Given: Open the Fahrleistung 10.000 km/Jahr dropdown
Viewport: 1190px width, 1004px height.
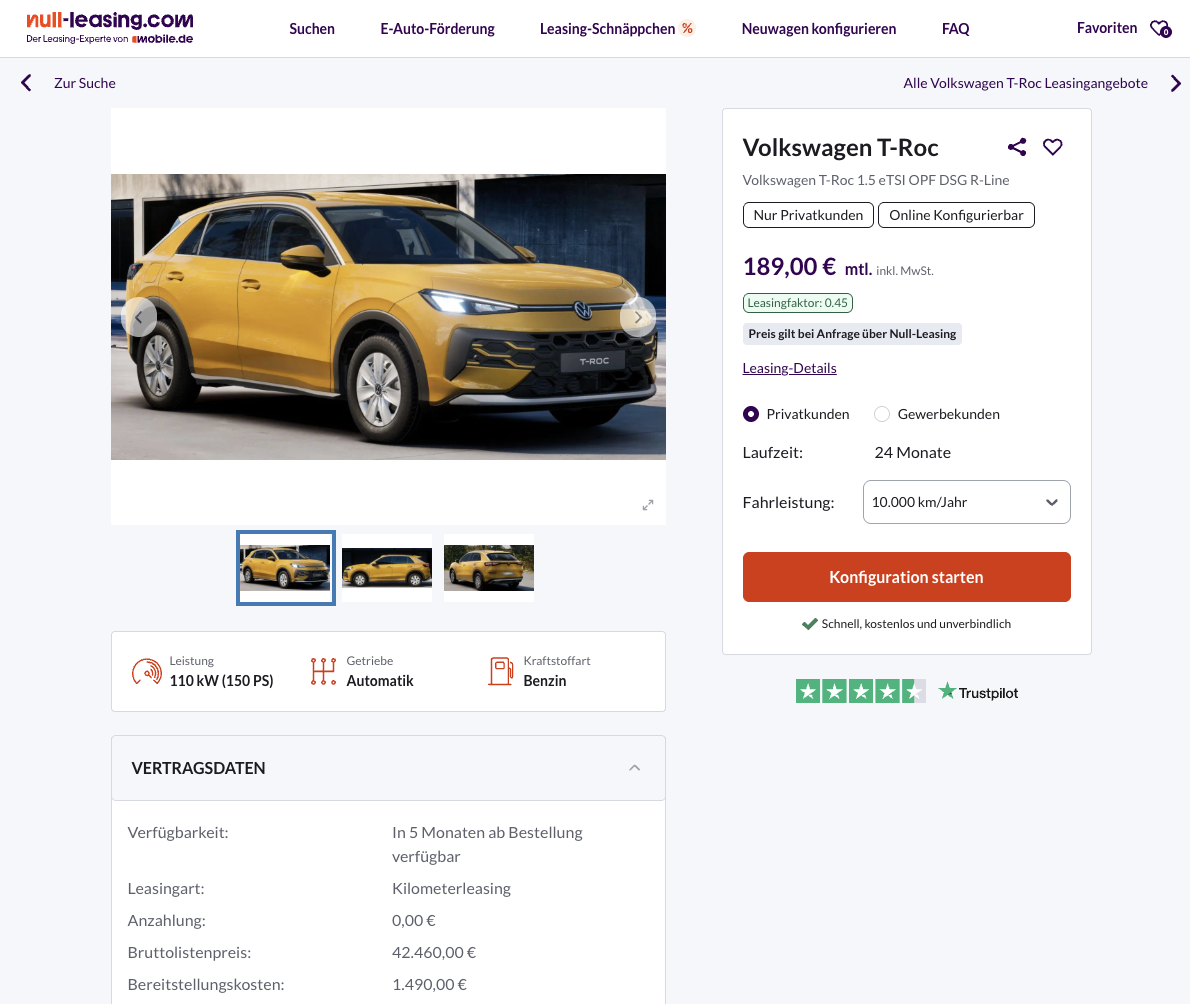Looking at the screenshot, I should pos(966,502).
